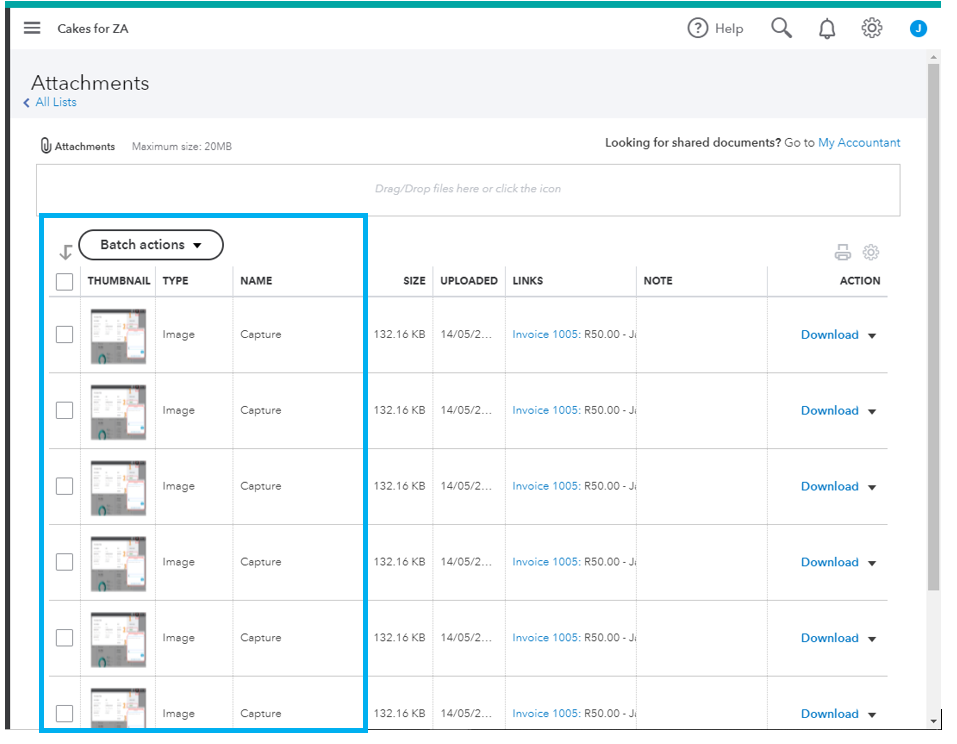Open the first row image thumbnail
957x744 pixels.
point(118,336)
